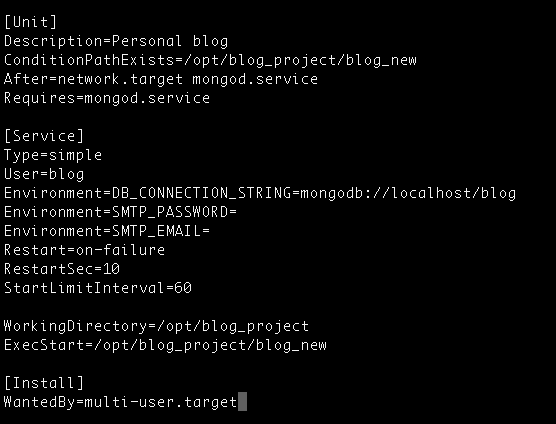Click StartLimitInterval=60 setting
The height and width of the screenshot is (424, 556).
click(98, 288)
